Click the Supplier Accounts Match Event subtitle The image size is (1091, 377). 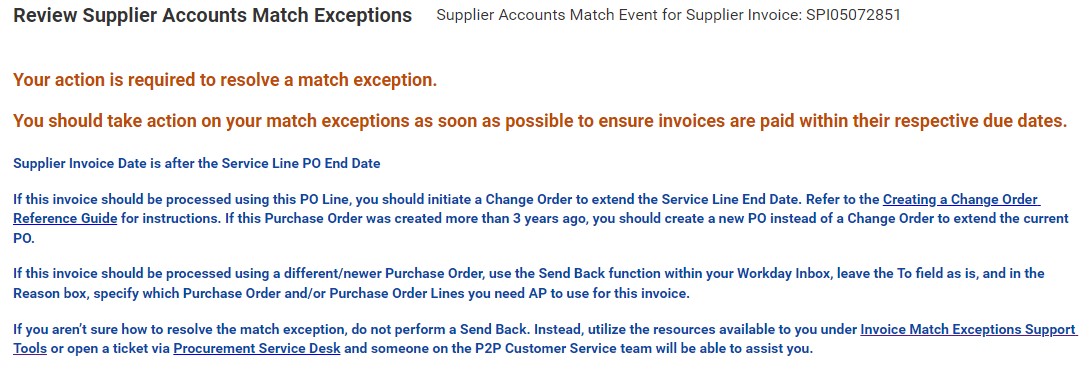coord(668,15)
